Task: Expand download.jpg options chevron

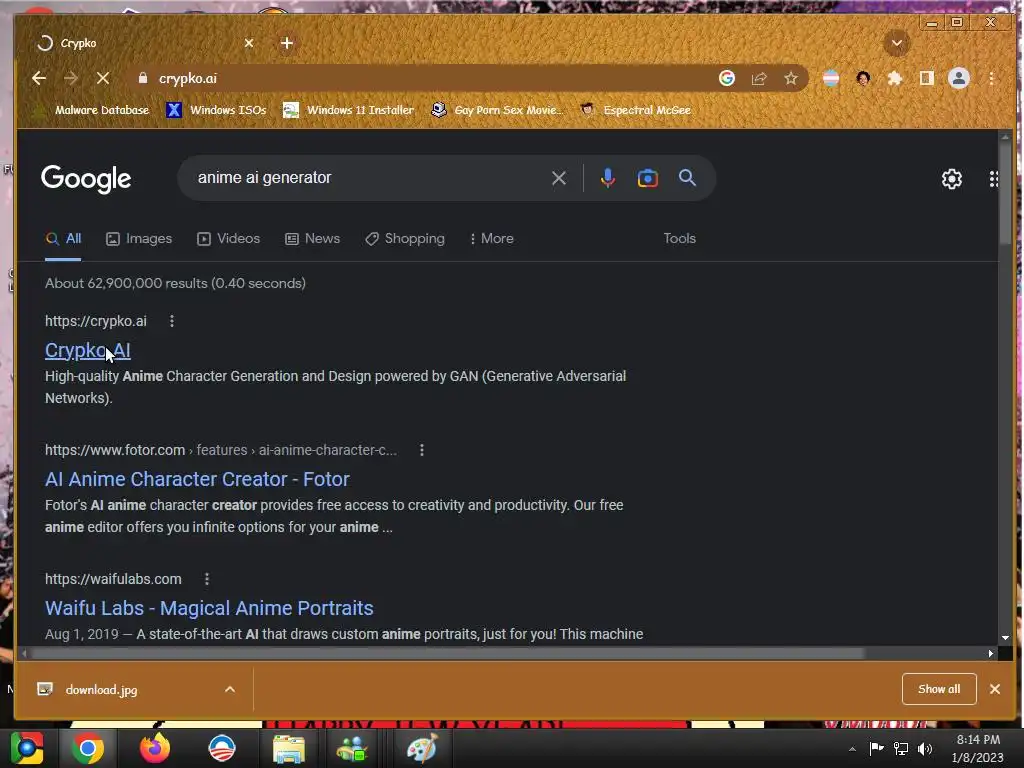Action: [230, 689]
